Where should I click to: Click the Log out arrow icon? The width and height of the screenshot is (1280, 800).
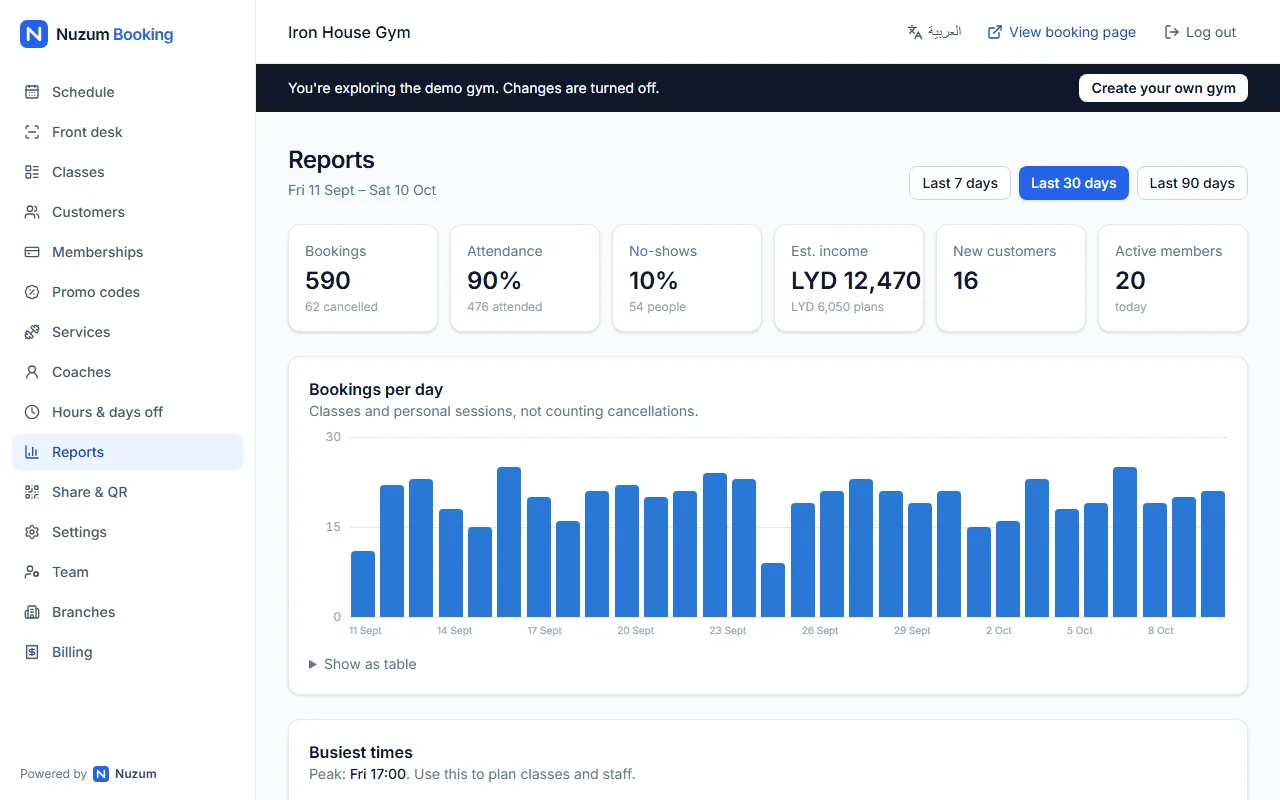pyautogui.click(x=1172, y=32)
